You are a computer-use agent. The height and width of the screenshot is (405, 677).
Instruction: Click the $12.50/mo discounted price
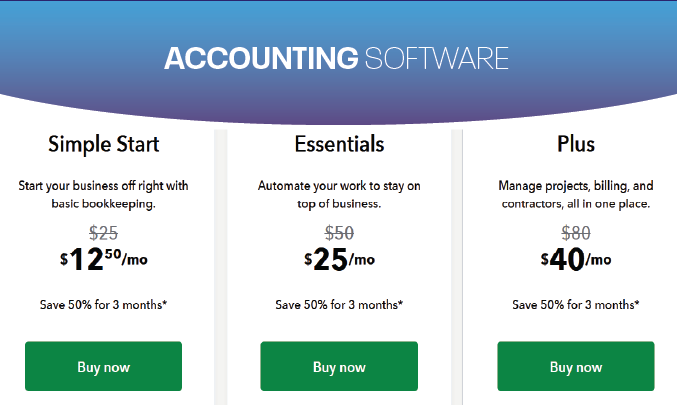[104, 259]
